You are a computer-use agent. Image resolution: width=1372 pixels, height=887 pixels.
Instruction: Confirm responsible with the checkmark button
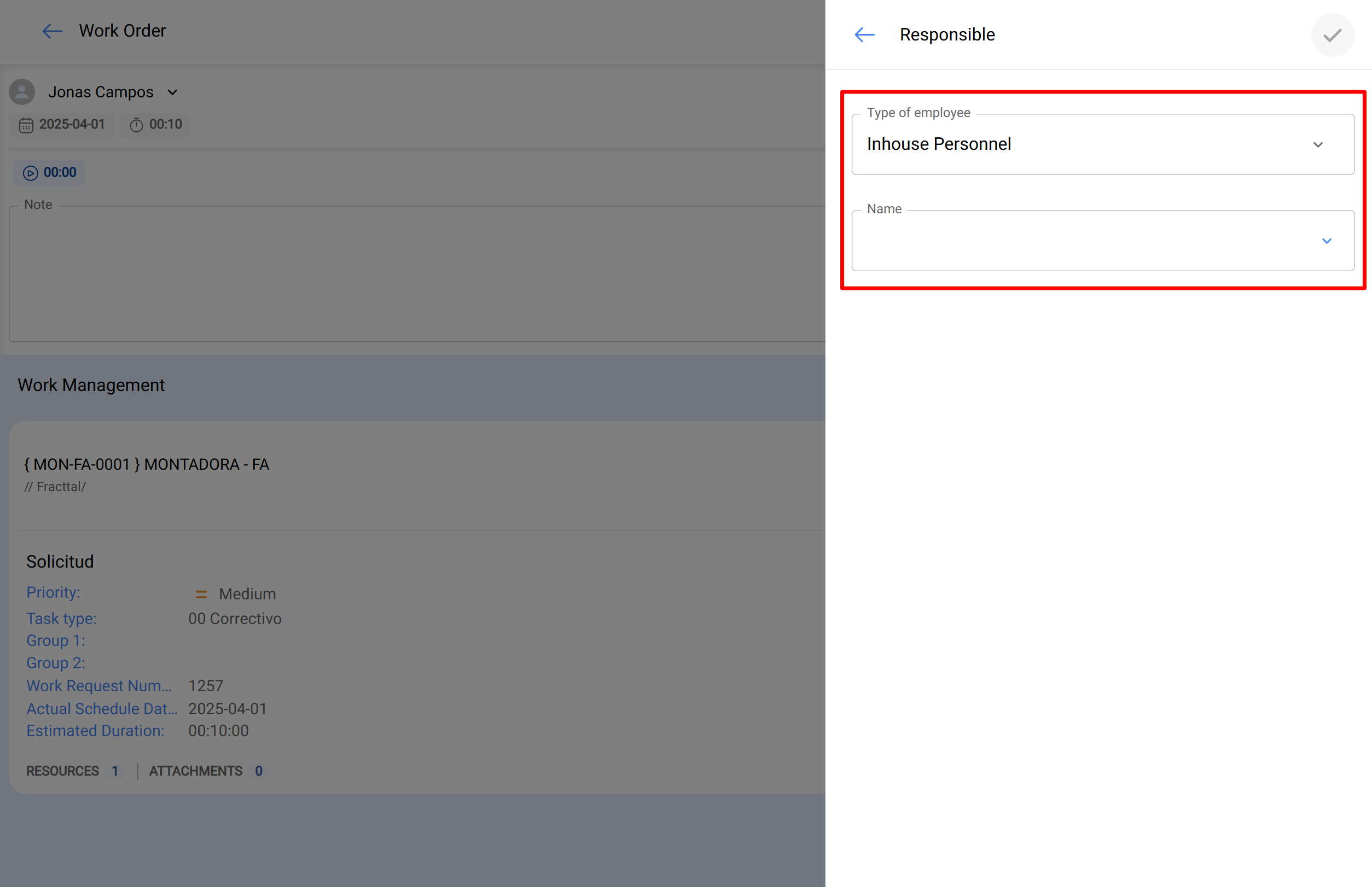click(1332, 35)
